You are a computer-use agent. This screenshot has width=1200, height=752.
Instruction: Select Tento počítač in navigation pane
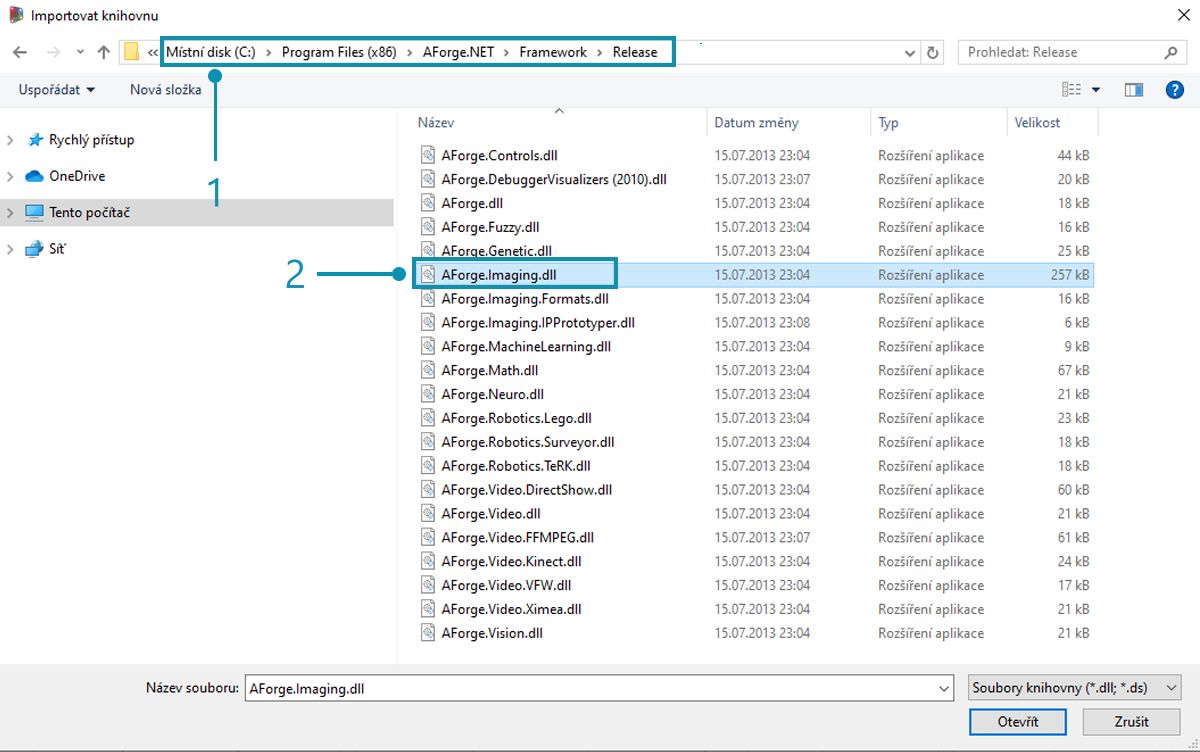pyautogui.click(x=89, y=213)
